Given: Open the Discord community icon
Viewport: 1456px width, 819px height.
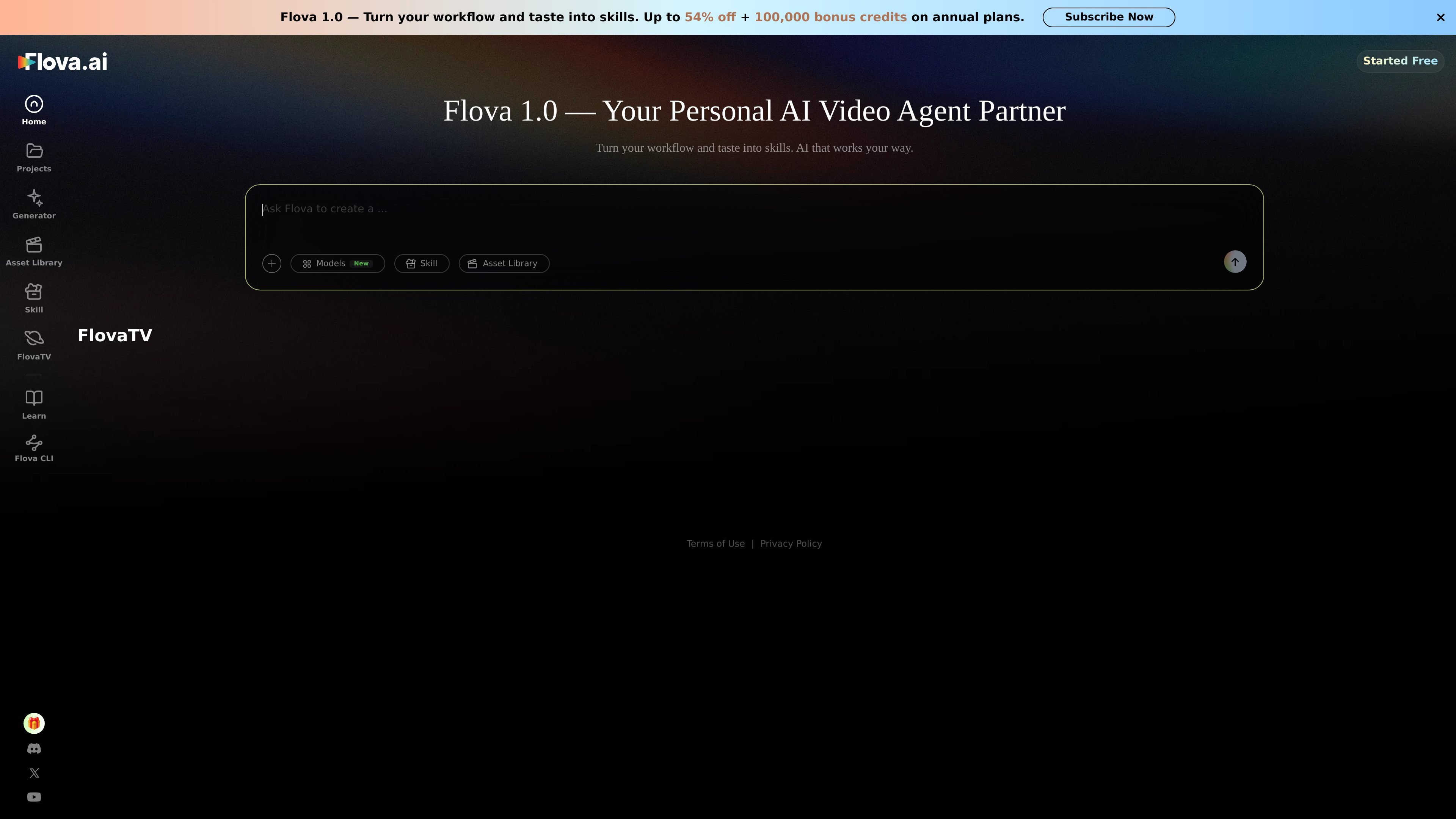Looking at the screenshot, I should [x=34, y=748].
